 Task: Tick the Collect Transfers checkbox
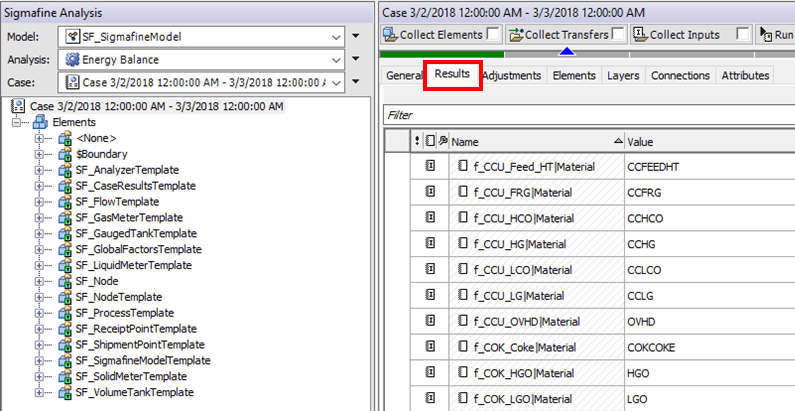pos(618,34)
